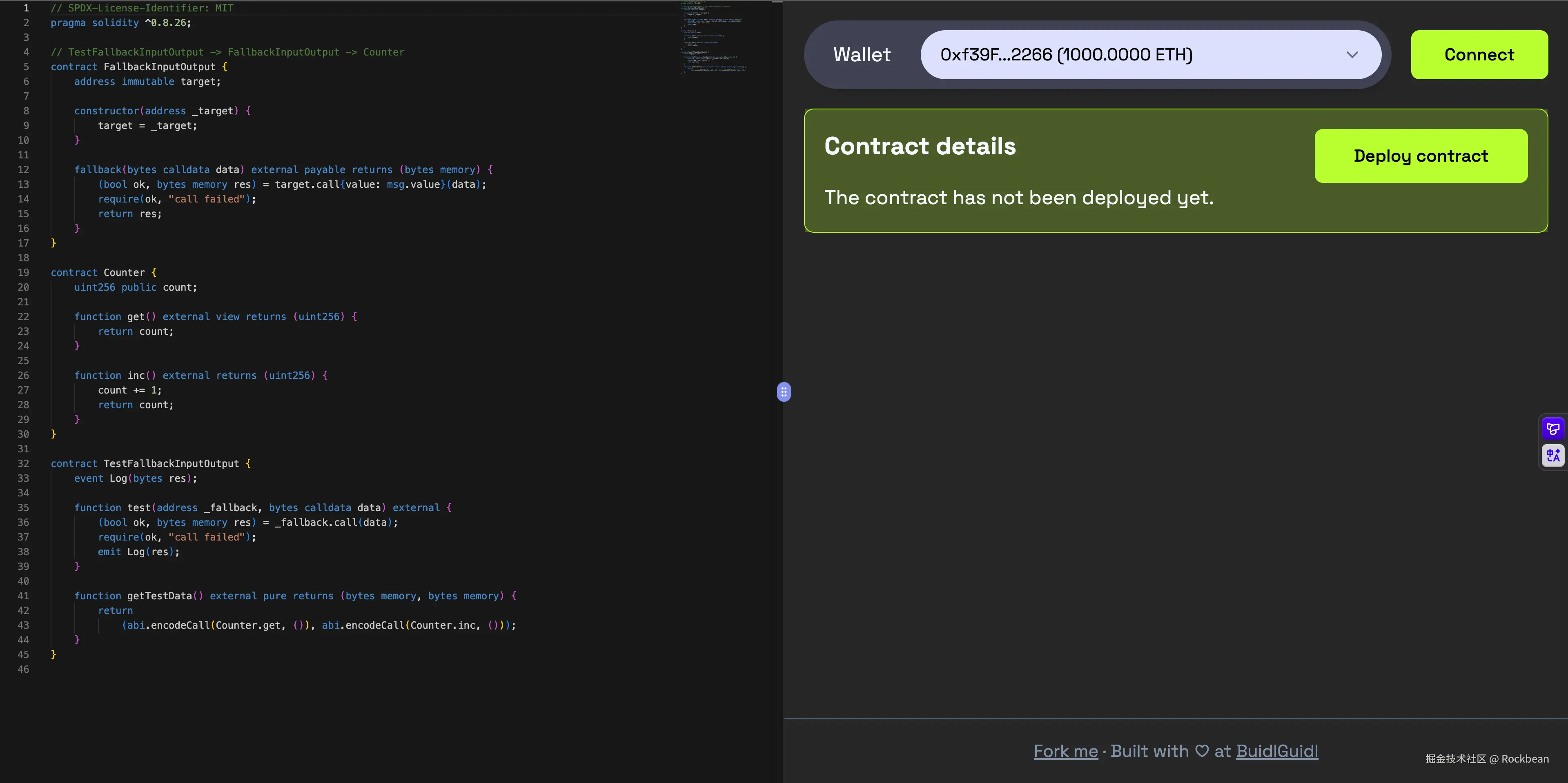Click the 'Contract details' heading
The height and width of the screenshot is (783, 1568).
point(920,146)
